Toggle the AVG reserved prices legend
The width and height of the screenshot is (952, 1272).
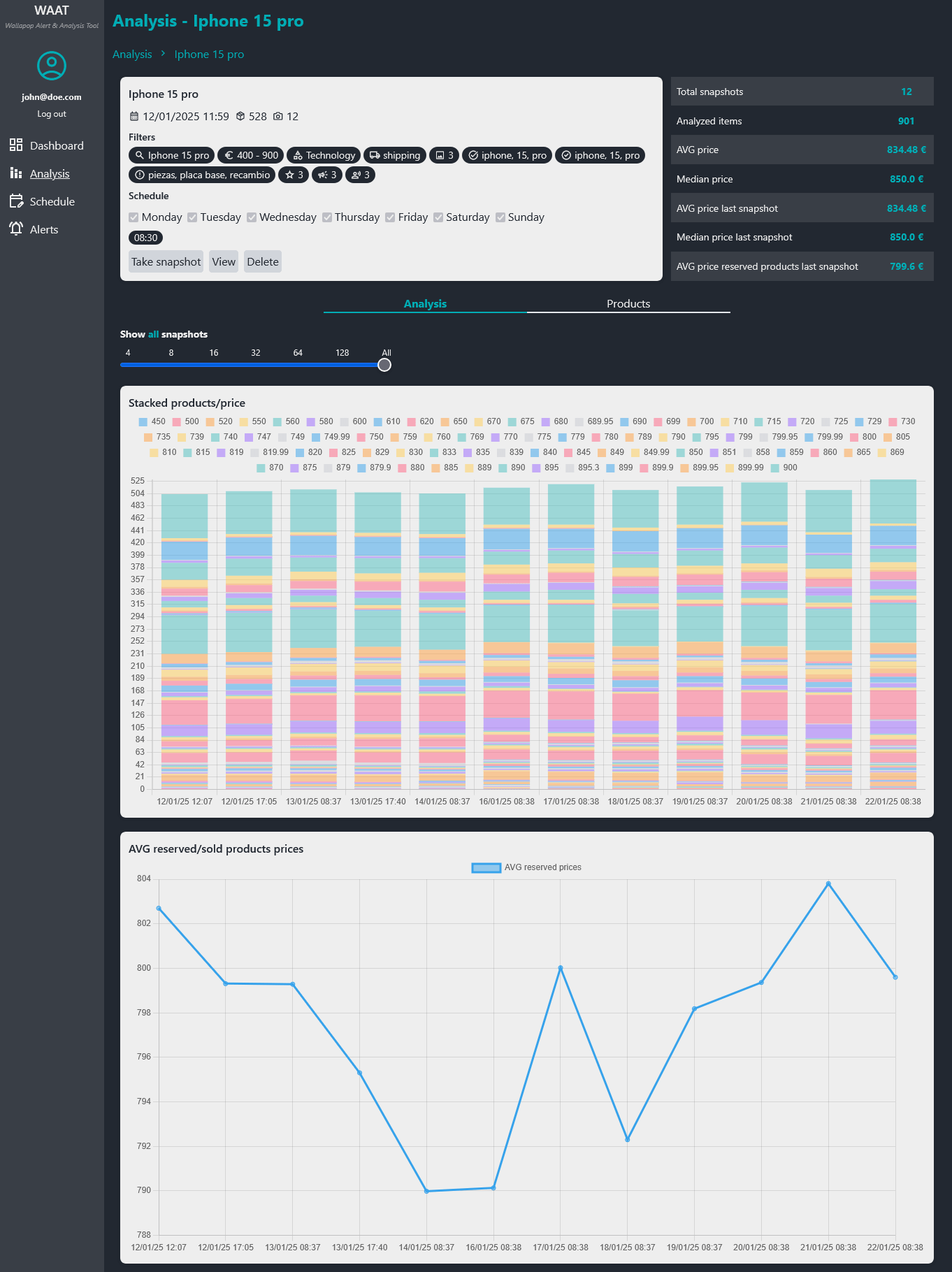click(x=527, y=867)
